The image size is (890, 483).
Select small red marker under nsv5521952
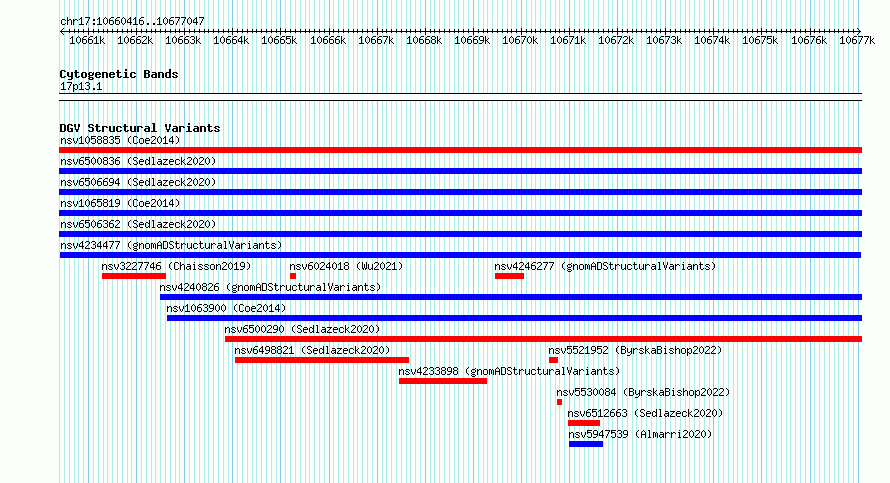pos(553,360)
